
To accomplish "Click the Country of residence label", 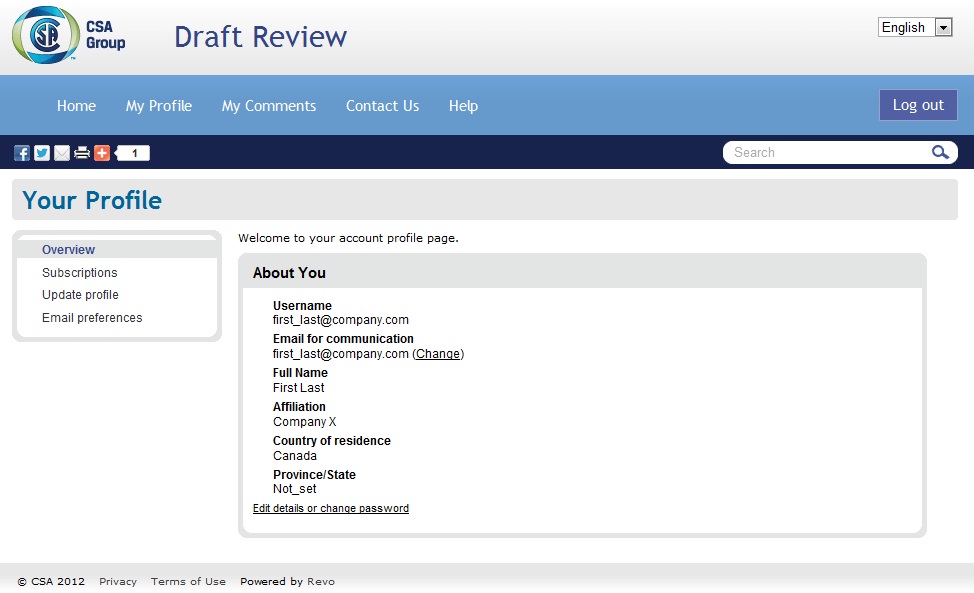I will coord(332,441).
